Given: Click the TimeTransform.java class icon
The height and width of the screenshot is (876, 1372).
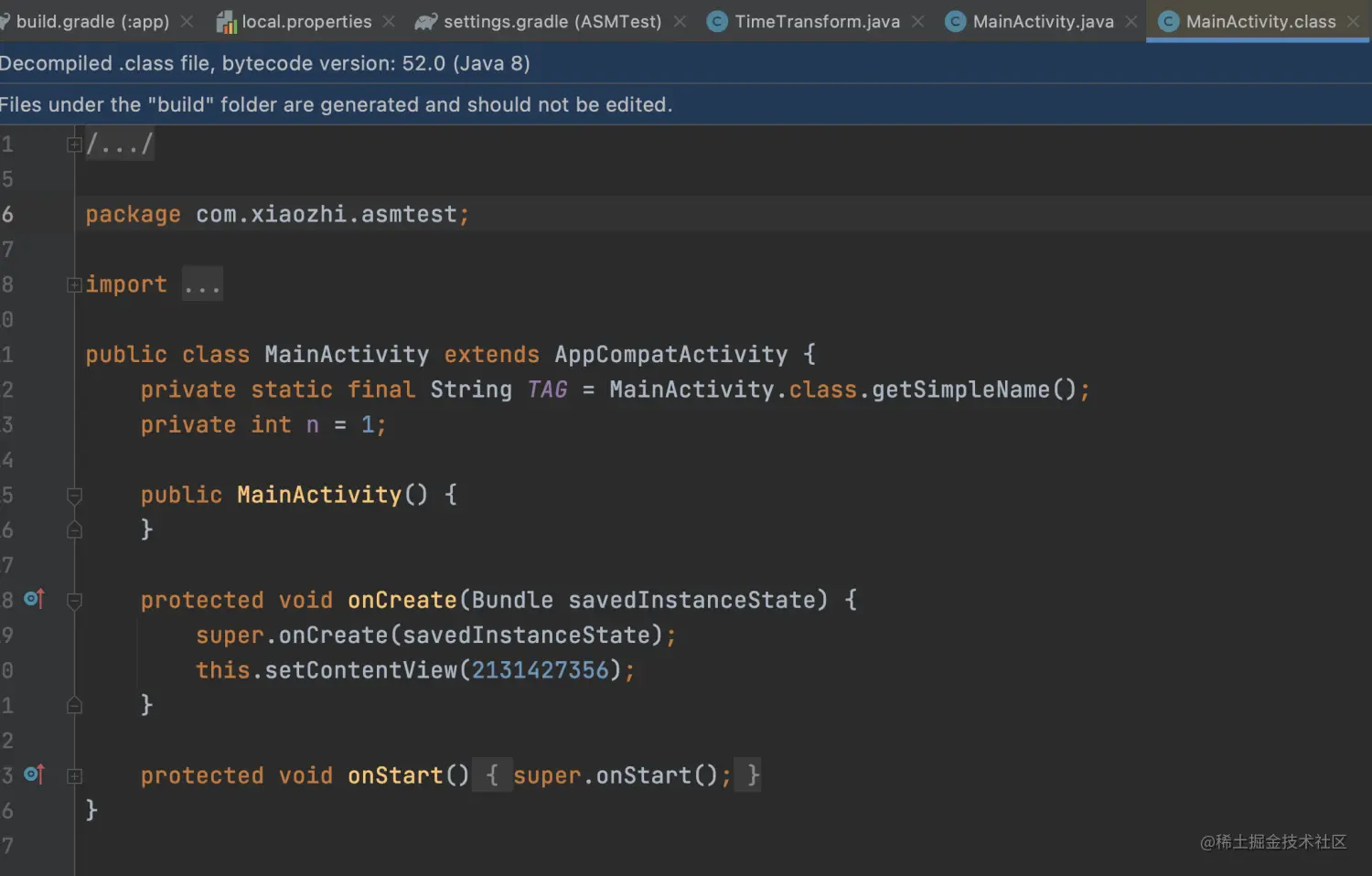Looking at the screenshot, I should [x=718, y=22].
